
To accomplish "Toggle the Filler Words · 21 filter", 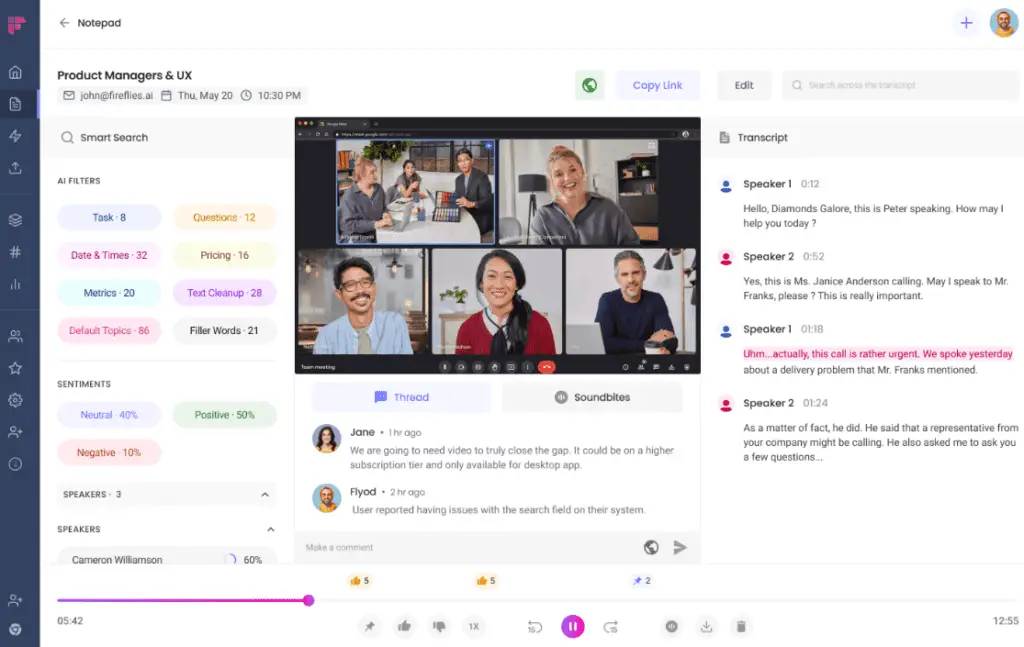I will (224, 330).
